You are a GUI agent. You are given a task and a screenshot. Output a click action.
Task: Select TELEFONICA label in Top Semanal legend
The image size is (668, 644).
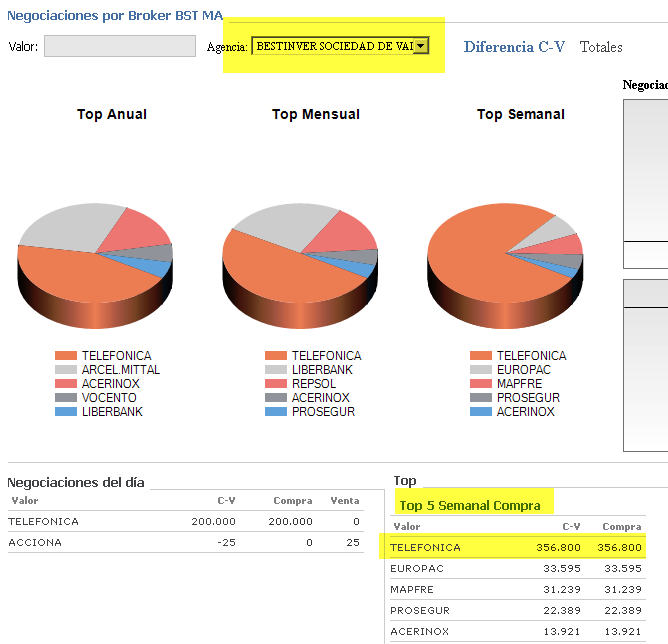coord(532,356)
